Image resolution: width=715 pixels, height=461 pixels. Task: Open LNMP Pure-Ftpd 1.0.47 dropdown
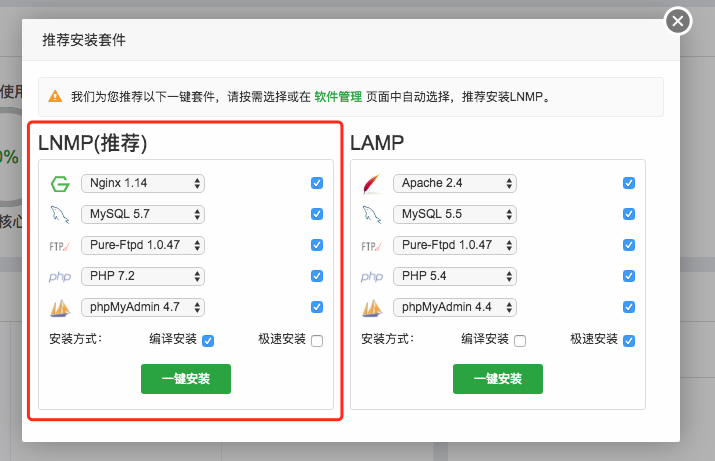pos(143,245)
